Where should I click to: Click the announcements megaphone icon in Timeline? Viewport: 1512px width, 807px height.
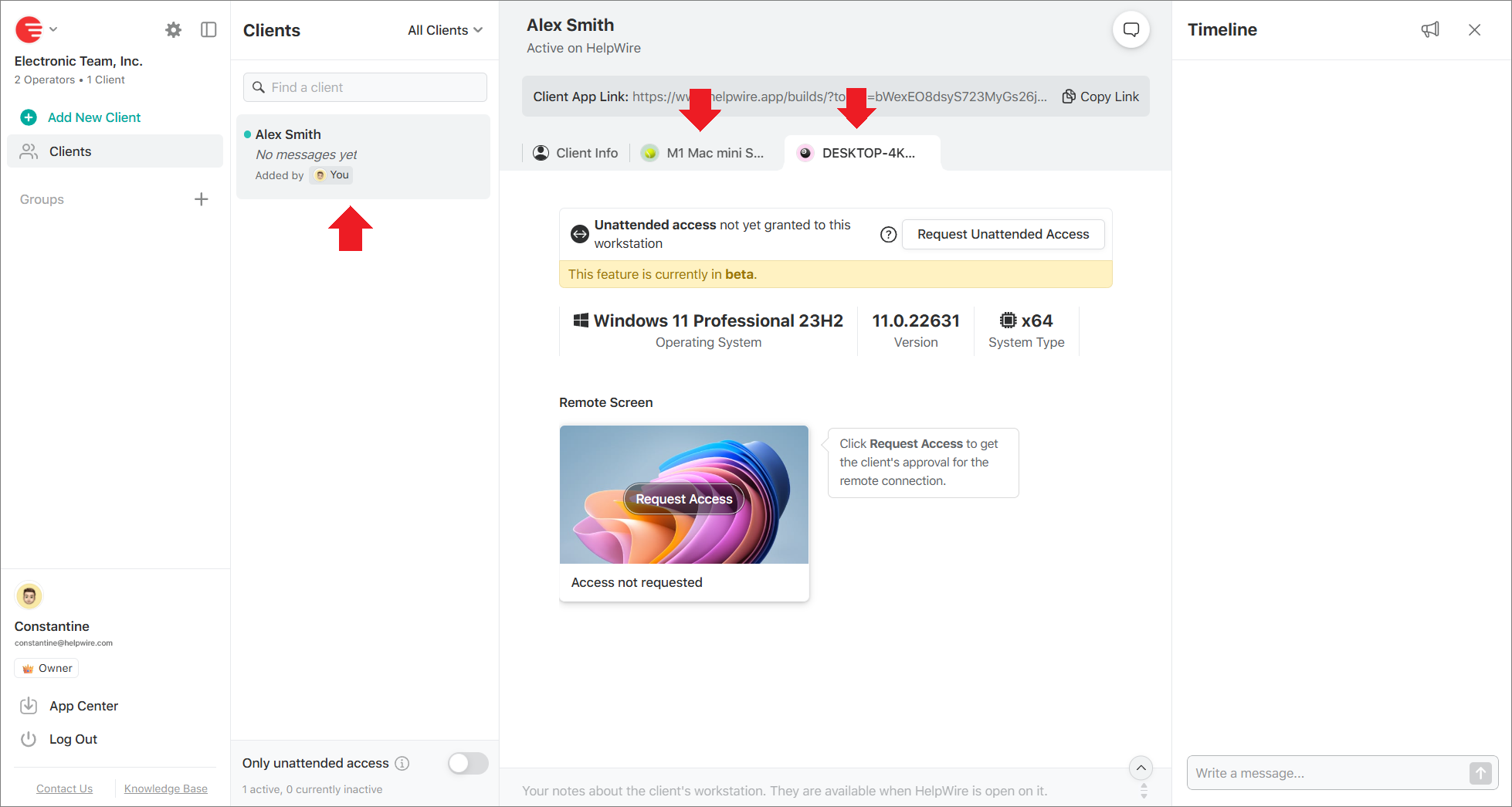click(1429, 29)
